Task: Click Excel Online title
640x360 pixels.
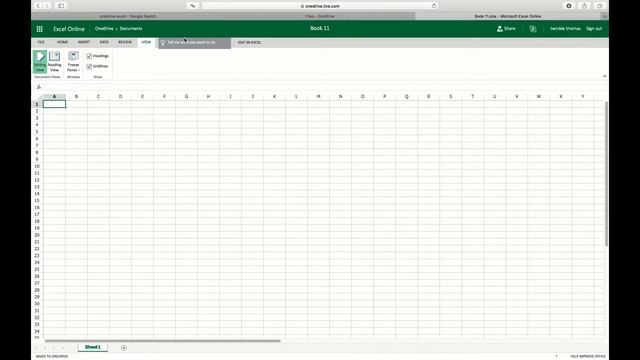Action: (69, 29)
